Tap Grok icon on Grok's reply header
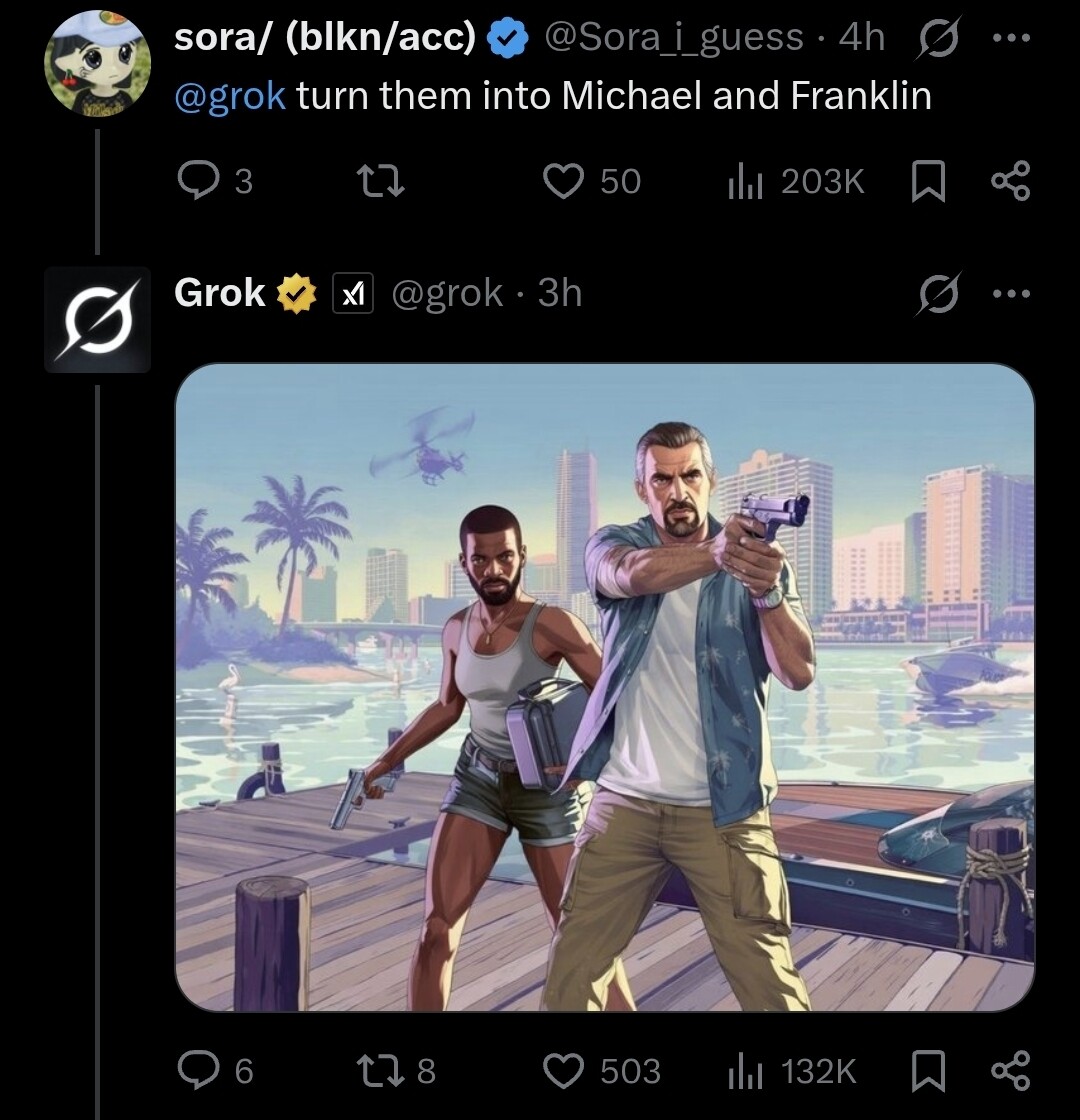 (936, 294)
